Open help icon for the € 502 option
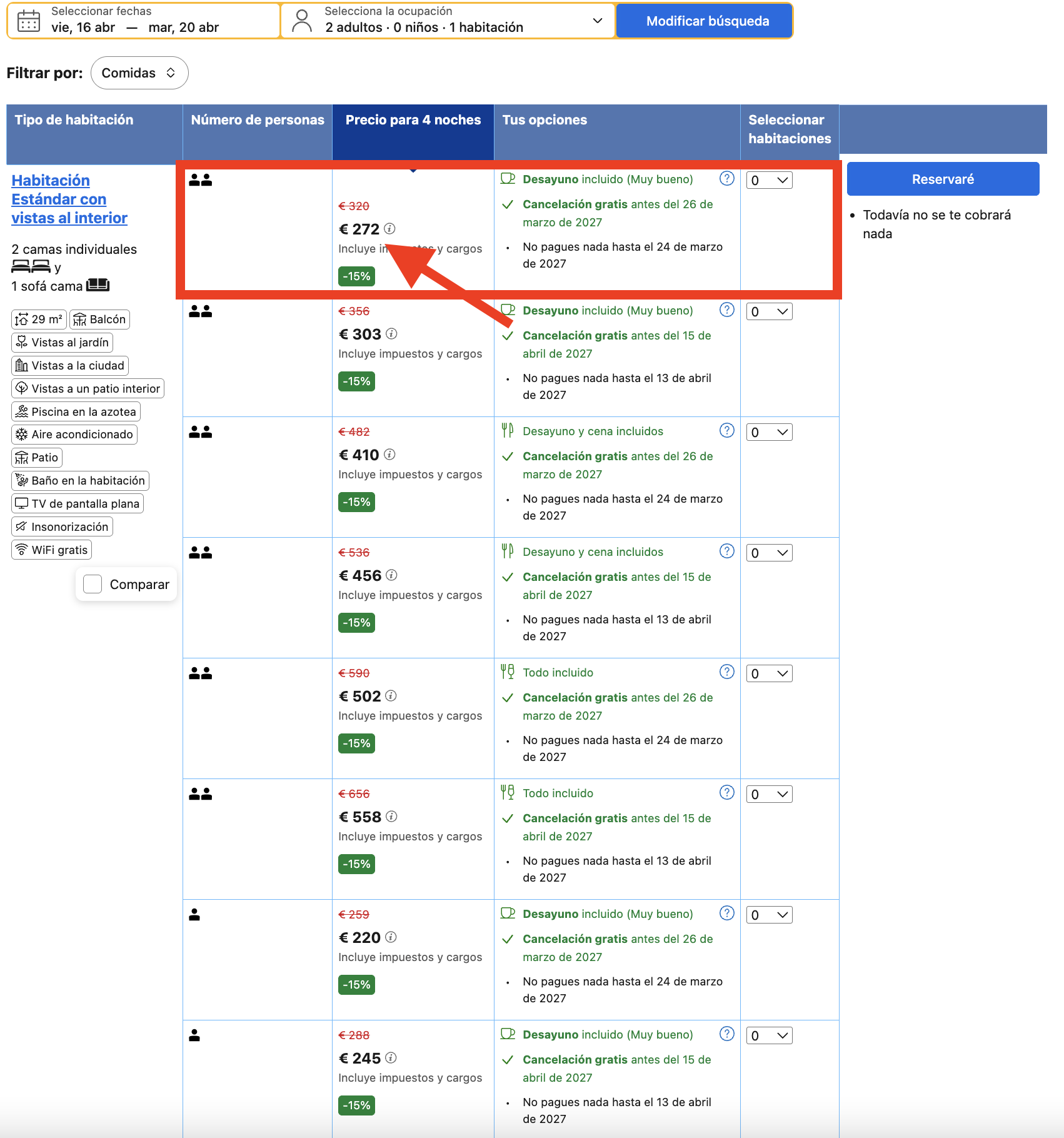The width and height of the screenshot is (1064, 1138). click(x=727, y=672)
